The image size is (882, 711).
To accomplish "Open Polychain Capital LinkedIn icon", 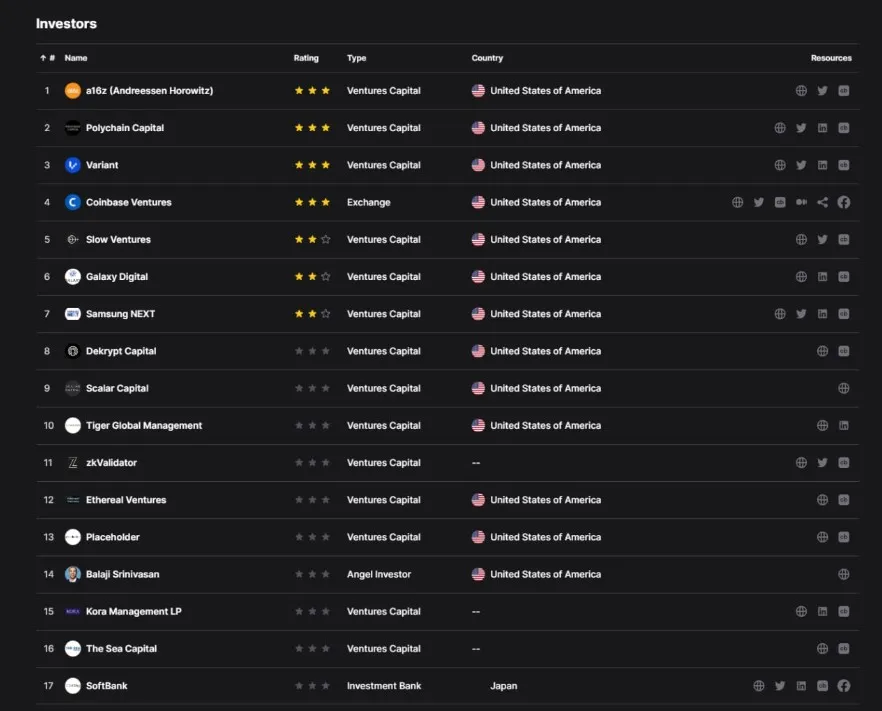I will (x=822, y=128).
